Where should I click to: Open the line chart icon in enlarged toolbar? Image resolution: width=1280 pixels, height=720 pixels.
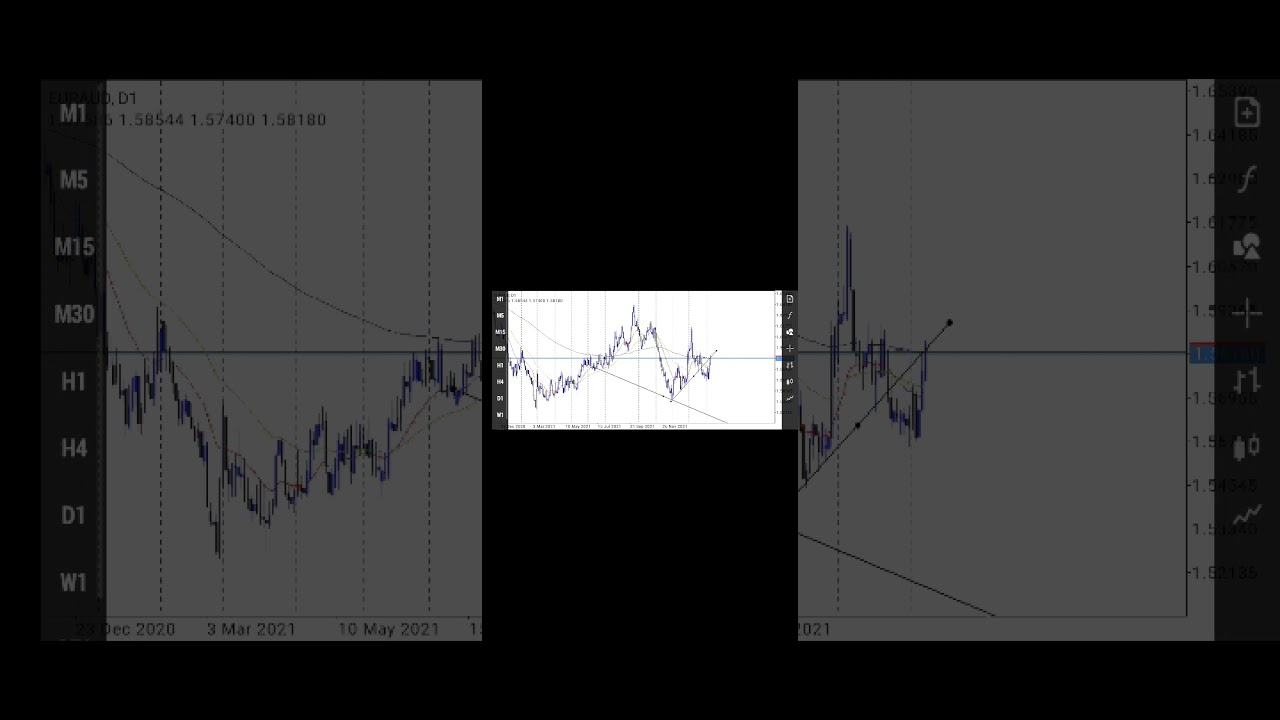click(x=1246, y=515)
